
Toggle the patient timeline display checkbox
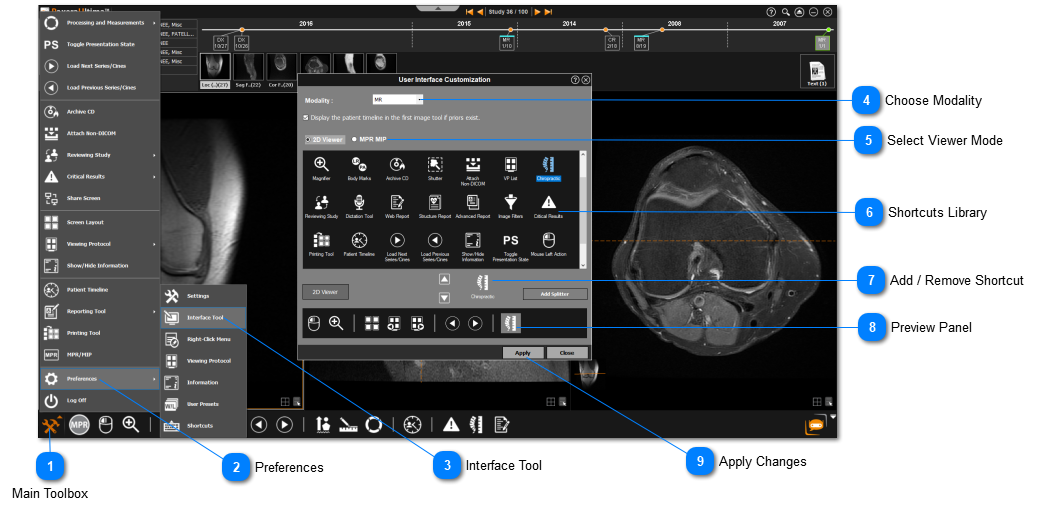point(306,117)
